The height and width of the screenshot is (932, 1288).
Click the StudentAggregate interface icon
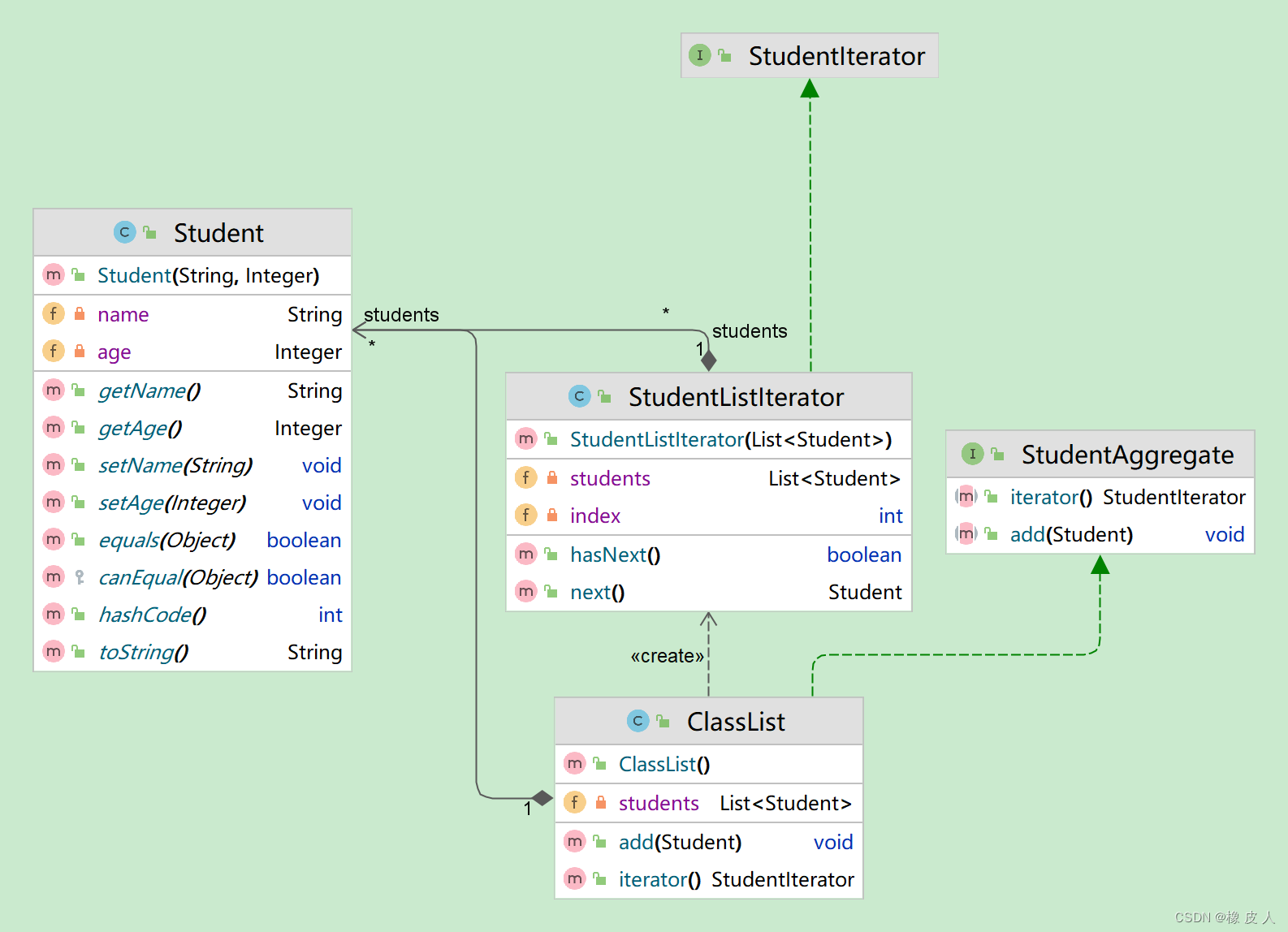(972, 454)
